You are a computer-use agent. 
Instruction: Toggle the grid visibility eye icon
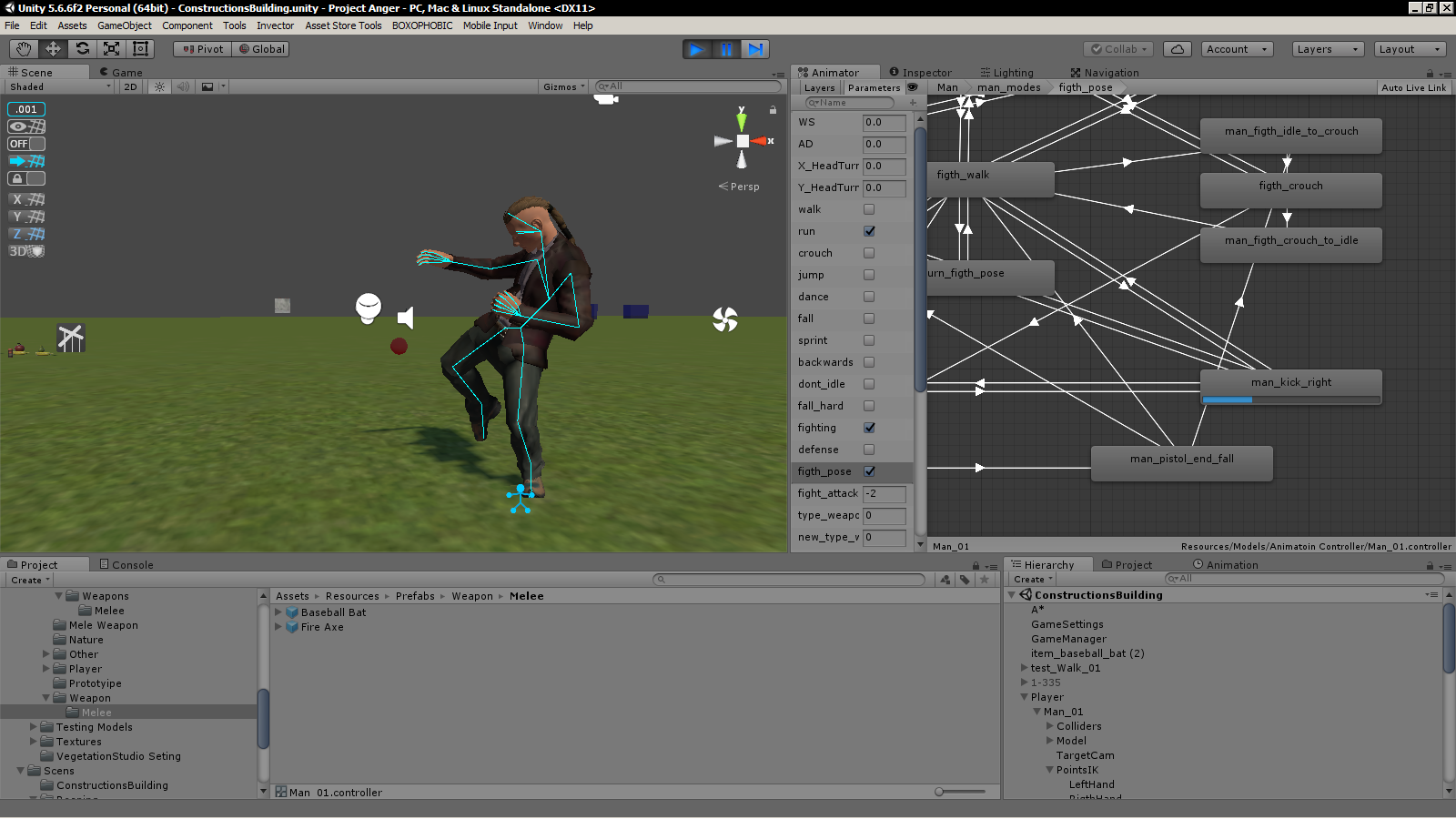pyautogui.click(x=26, y=126)
